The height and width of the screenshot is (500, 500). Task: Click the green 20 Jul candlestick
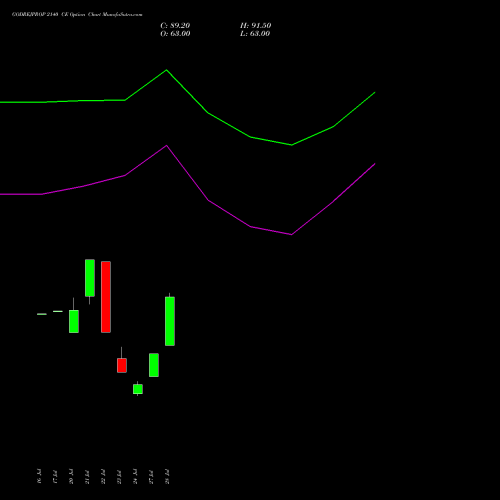coord(74,321)
